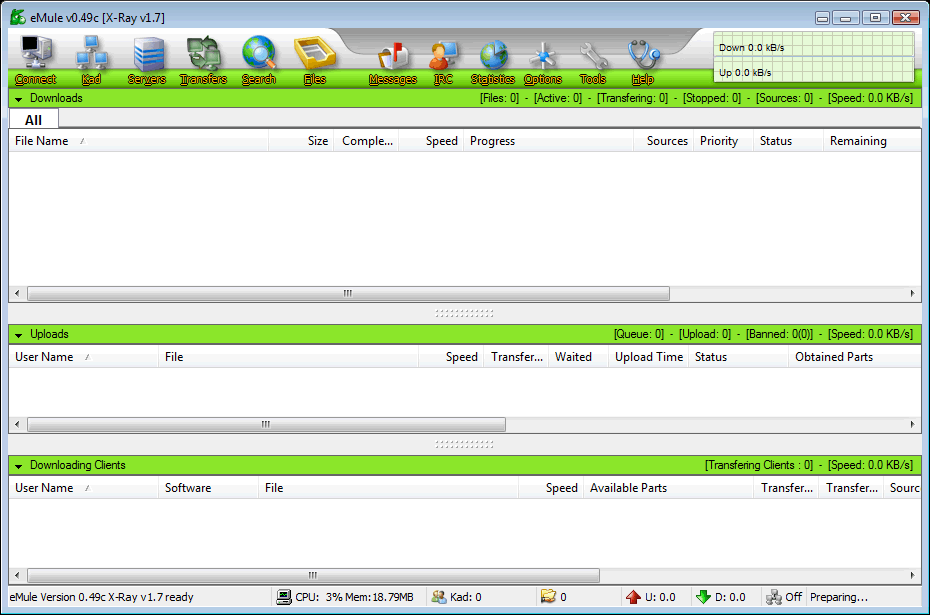Click the CPU monitor status icon
This screenshot has width=930, height=615.
284,597
